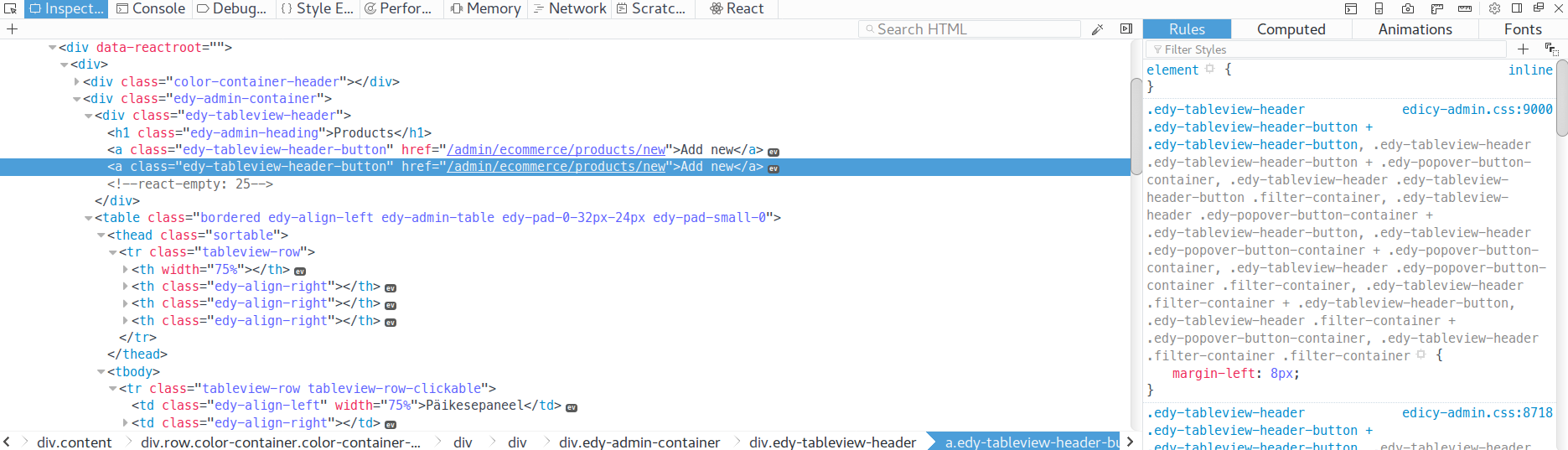Switch sidebar to Computed tab
The width and height of the screenshot is (1568, 450).
[x=1291, y=29]
